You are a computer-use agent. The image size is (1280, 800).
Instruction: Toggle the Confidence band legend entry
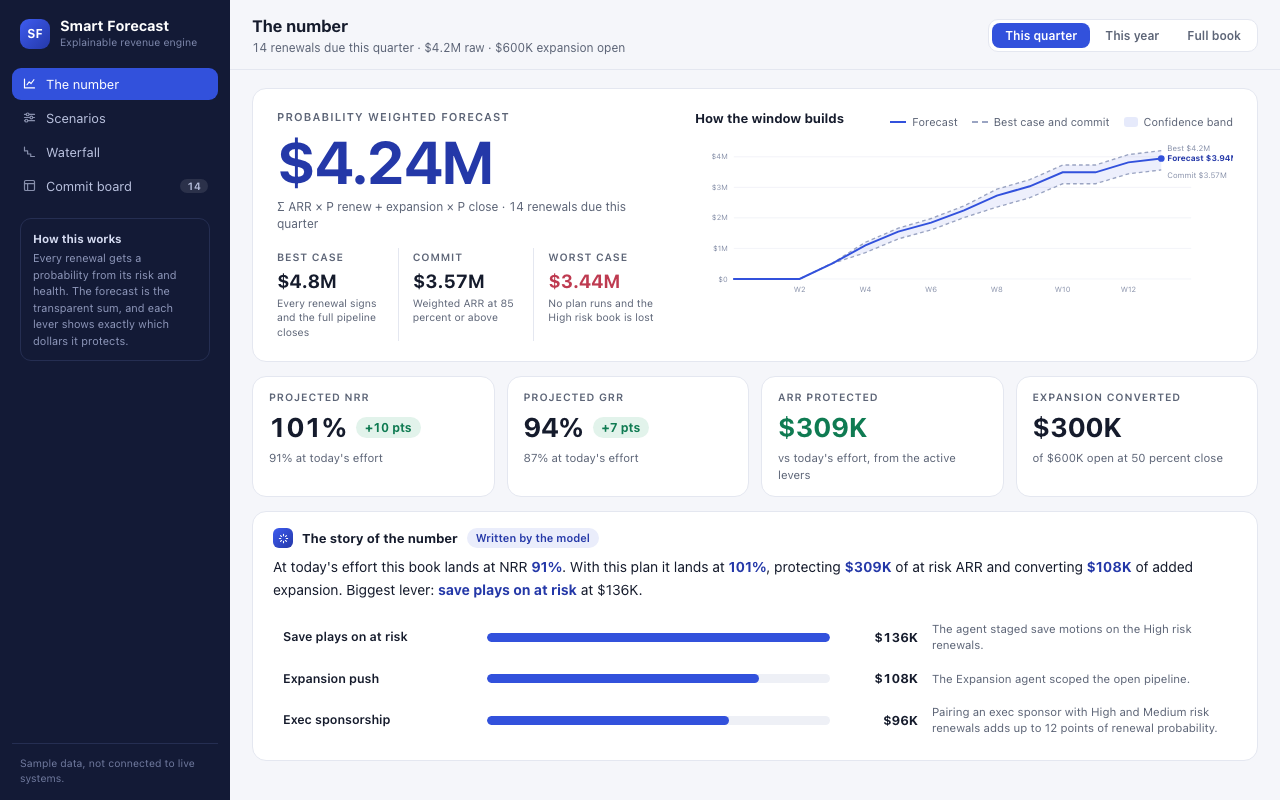click(x=1178, y=122)
